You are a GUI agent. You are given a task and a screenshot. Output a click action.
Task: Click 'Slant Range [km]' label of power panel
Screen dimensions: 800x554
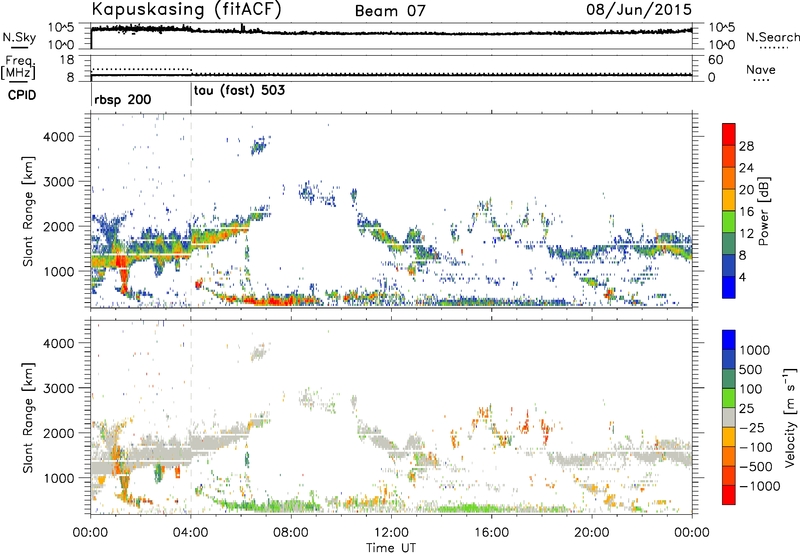(x=28, y=211)
